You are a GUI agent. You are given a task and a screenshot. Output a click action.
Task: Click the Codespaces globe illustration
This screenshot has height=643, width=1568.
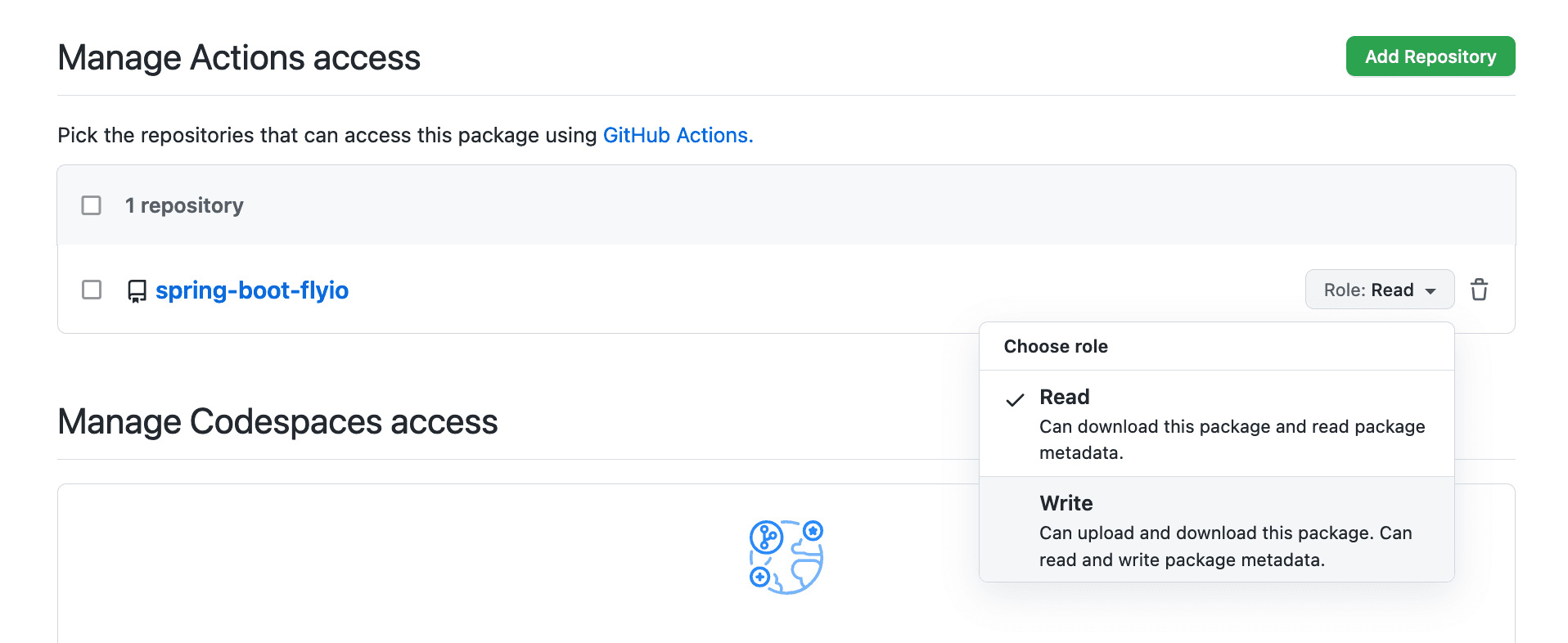tap(786, 557)
